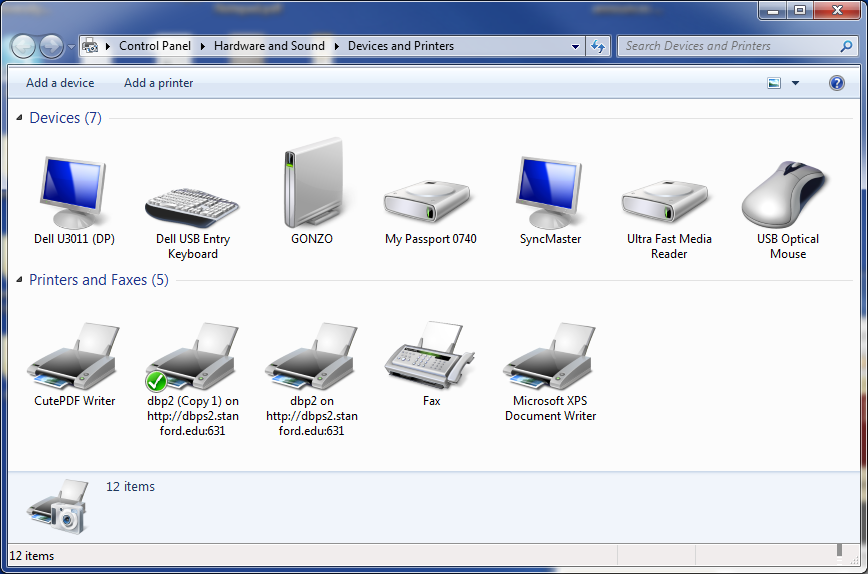Select the Microsoft XPS Document Writer icon
The image size is (868, 574).
(x=549, y=356)
